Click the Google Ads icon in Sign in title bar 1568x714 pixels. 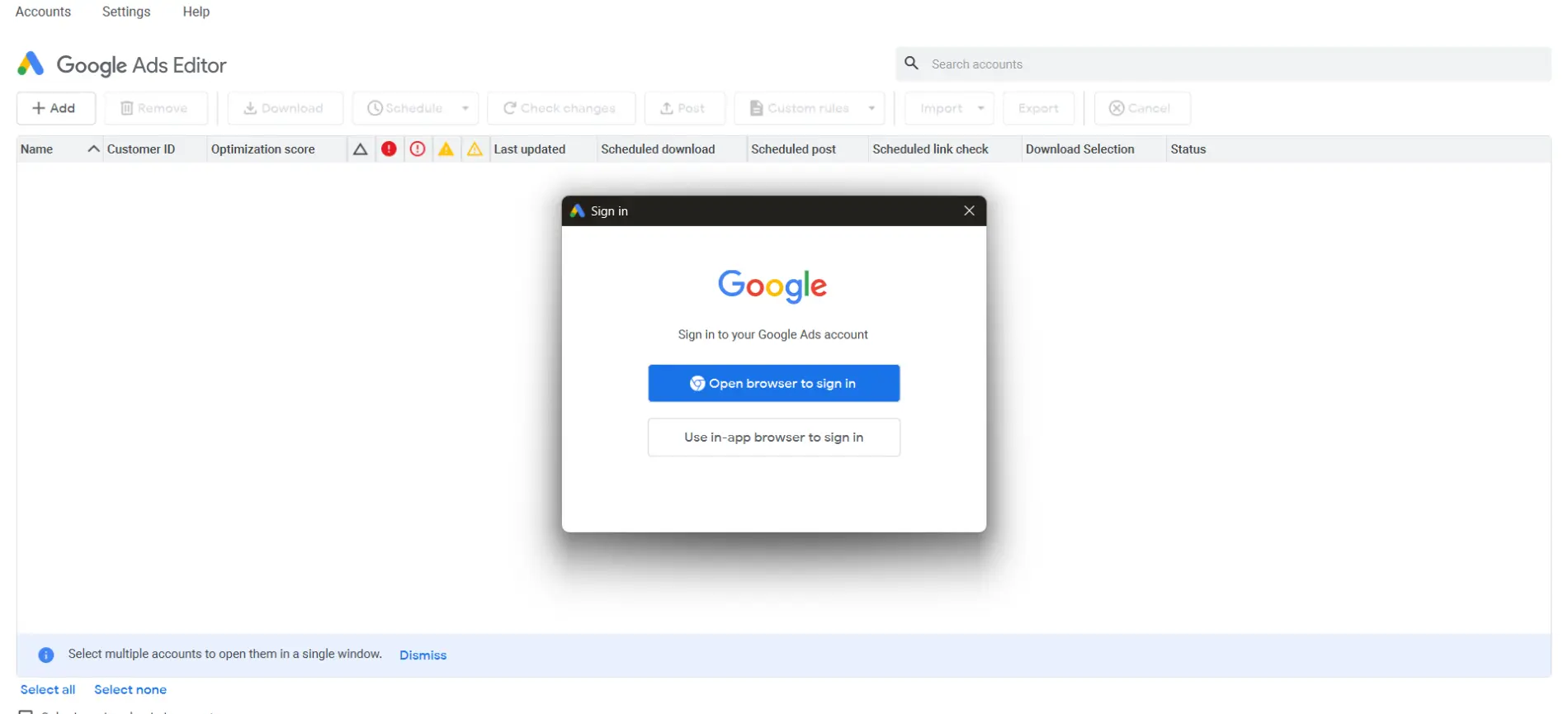578,211
